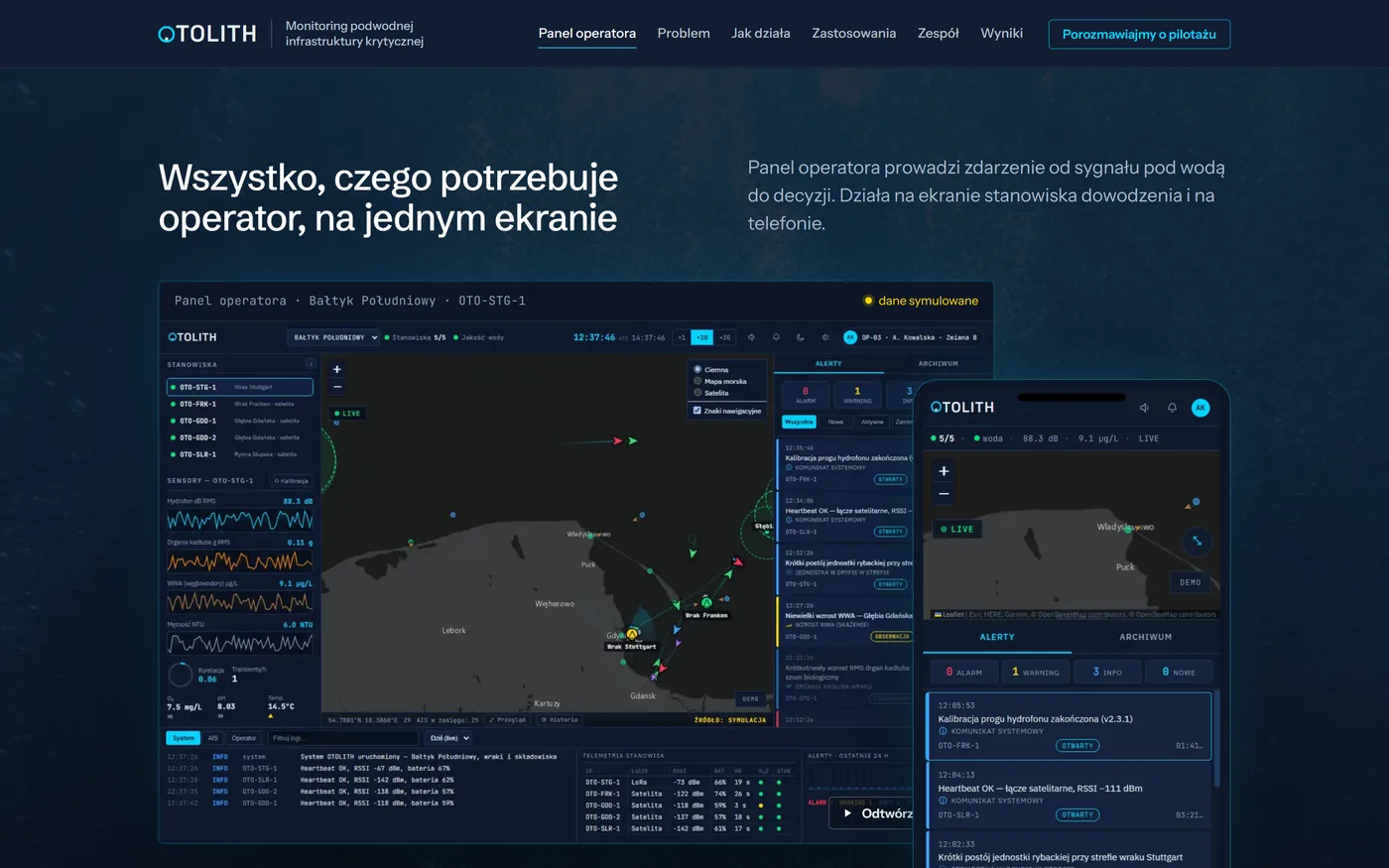Click the Wrak Franken map marker
This screenshot has width=1389, height=868.
tap(706, 601)
